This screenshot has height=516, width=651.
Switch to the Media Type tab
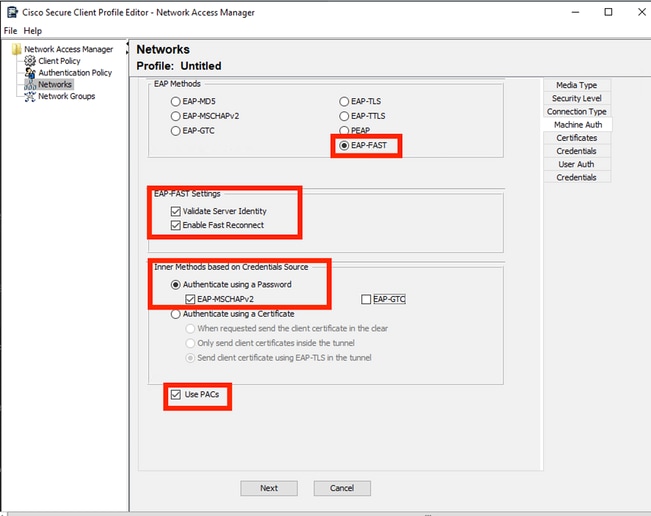tap(577, 85)
